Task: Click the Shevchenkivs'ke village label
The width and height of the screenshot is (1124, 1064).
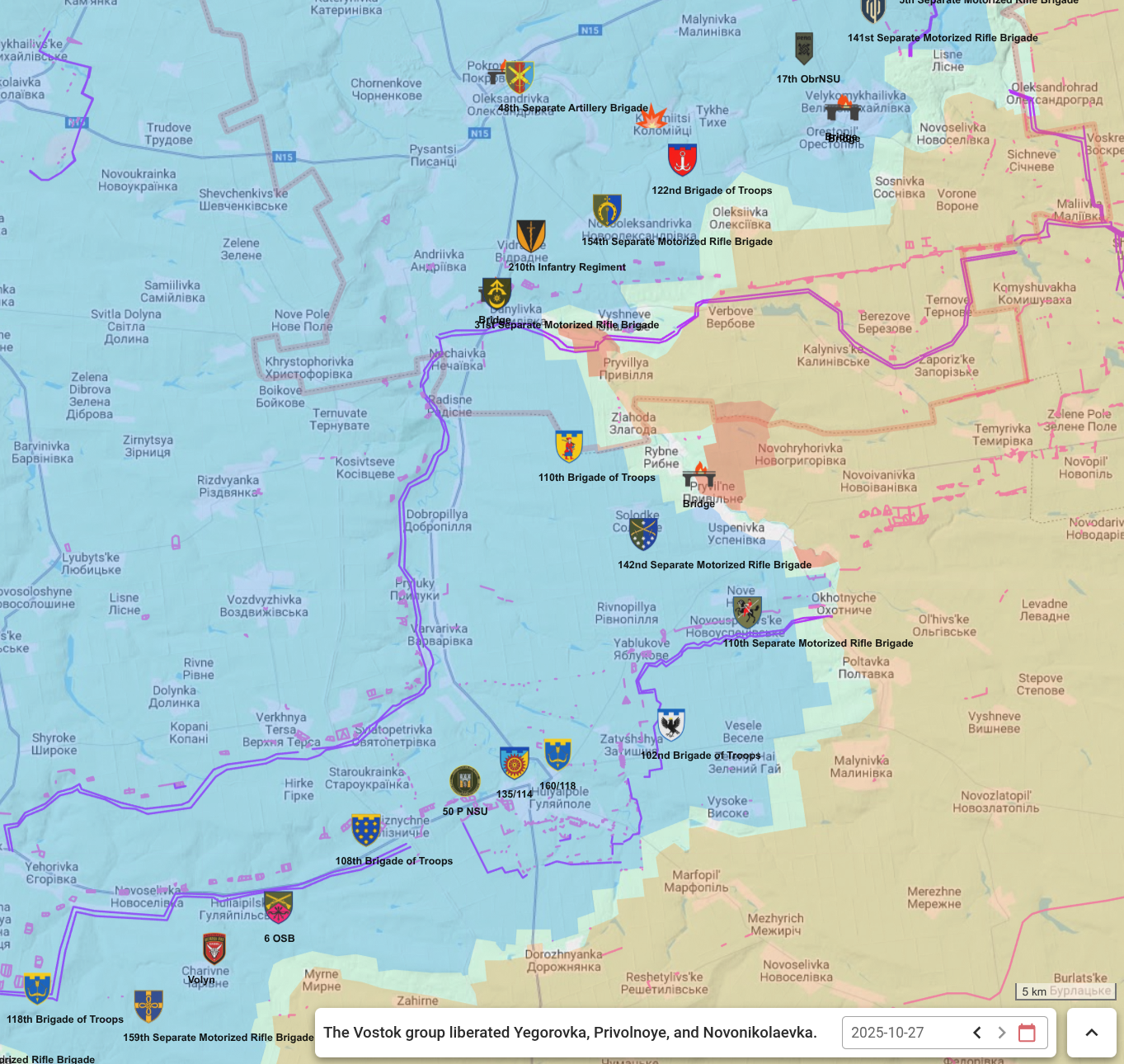Action: point(243,200)
